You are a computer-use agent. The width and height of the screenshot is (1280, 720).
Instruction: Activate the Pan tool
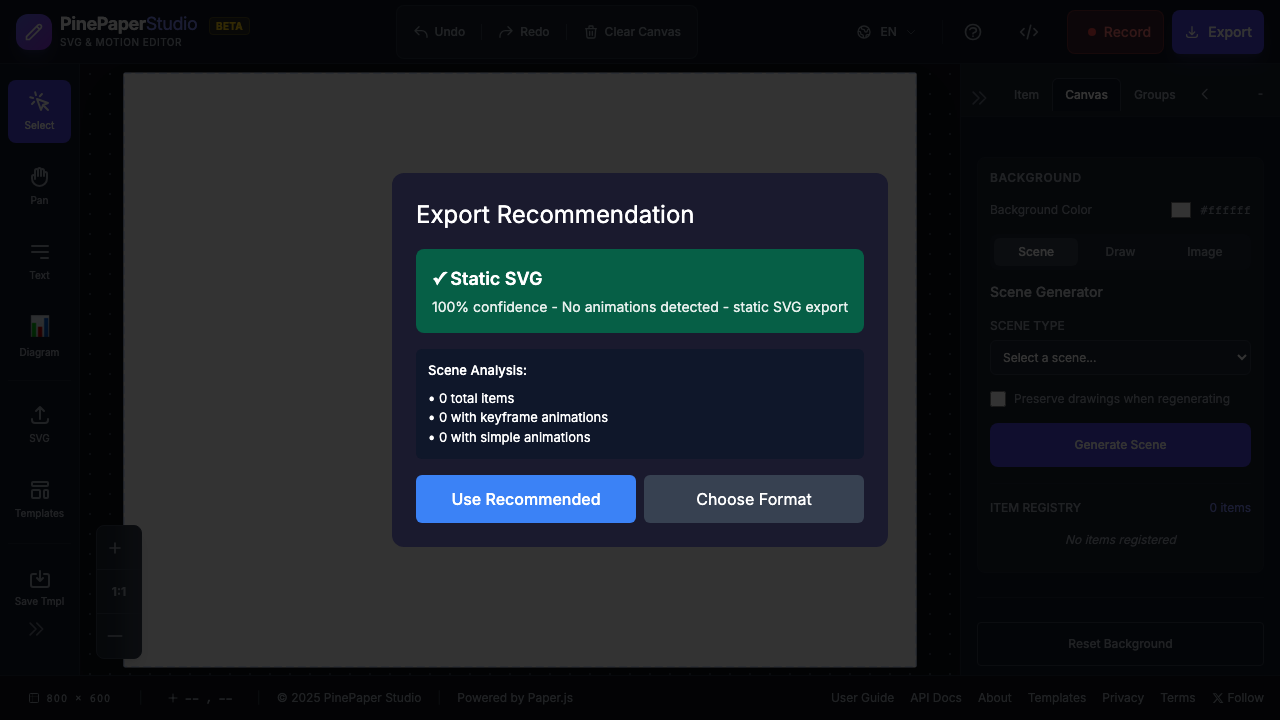point(39,184)
